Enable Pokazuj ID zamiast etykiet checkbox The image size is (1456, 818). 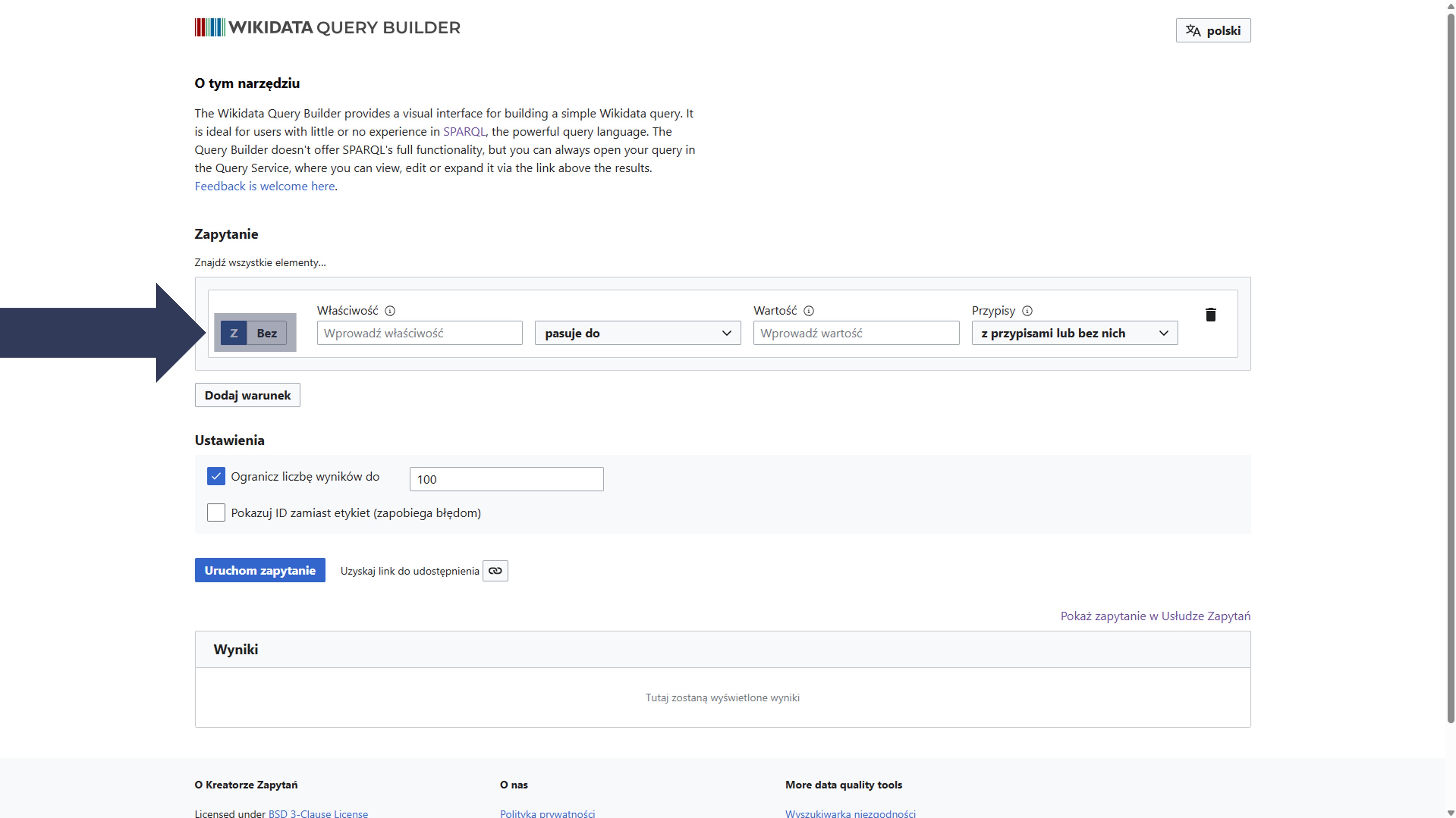point(216,512)
